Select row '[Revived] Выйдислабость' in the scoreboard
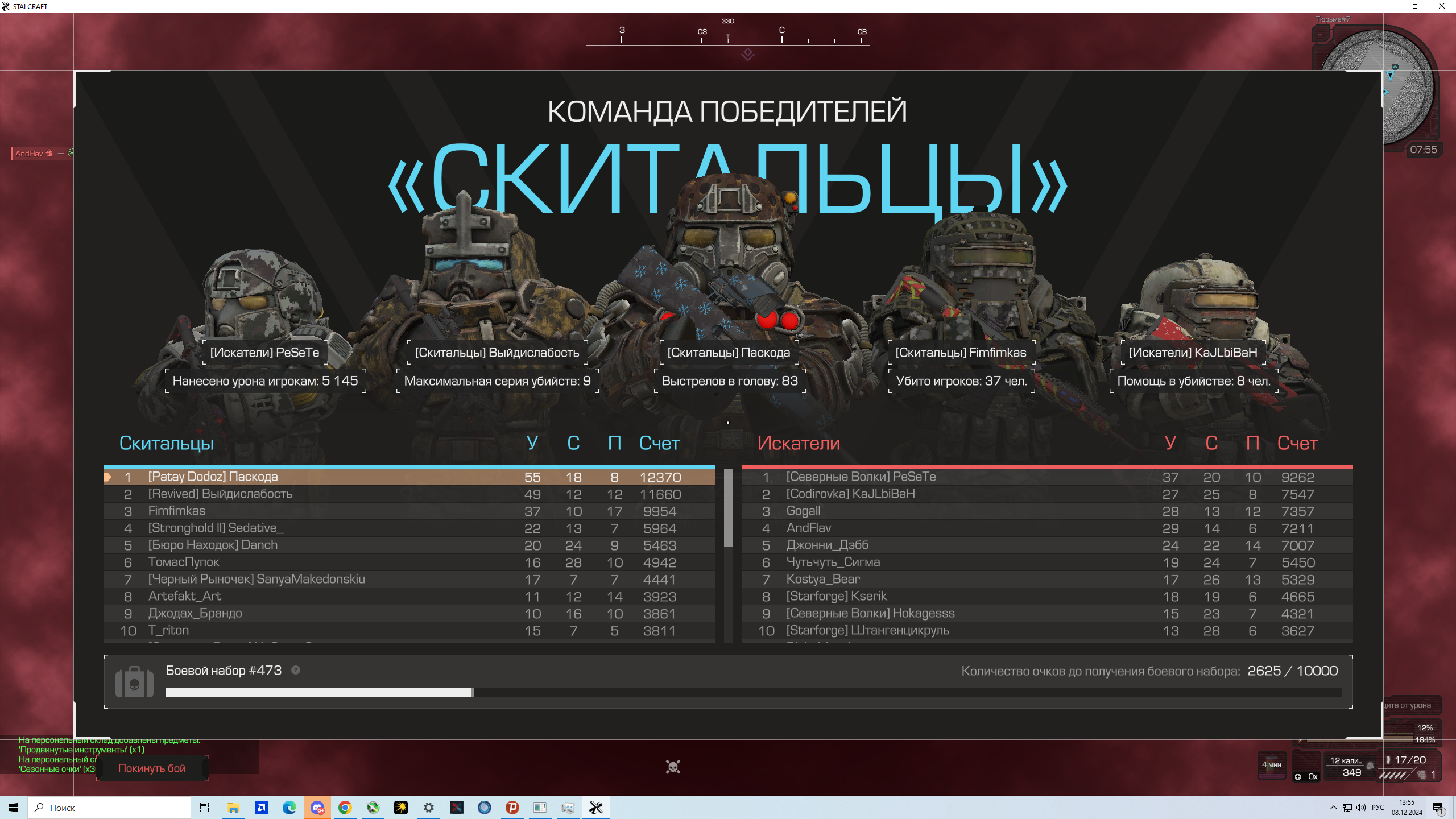1456x819 pixels. (x=409, y=494)
